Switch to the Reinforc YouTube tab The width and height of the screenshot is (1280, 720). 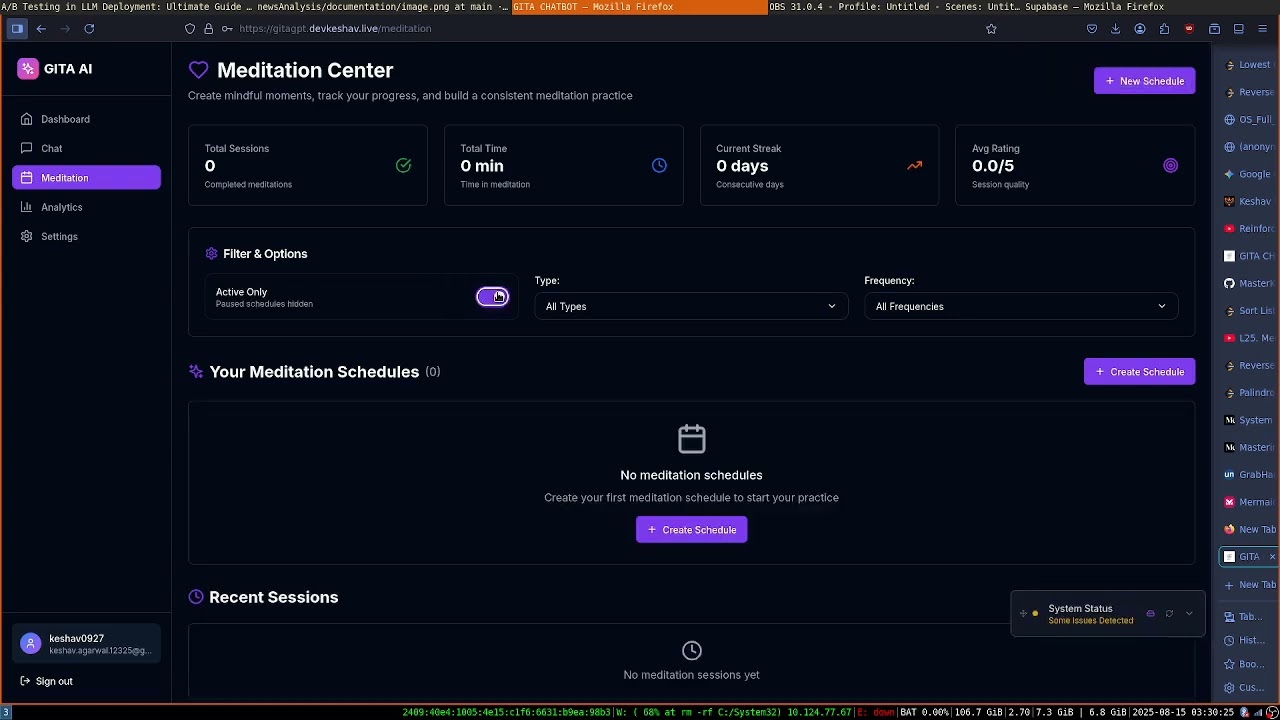coord(1249,228)
